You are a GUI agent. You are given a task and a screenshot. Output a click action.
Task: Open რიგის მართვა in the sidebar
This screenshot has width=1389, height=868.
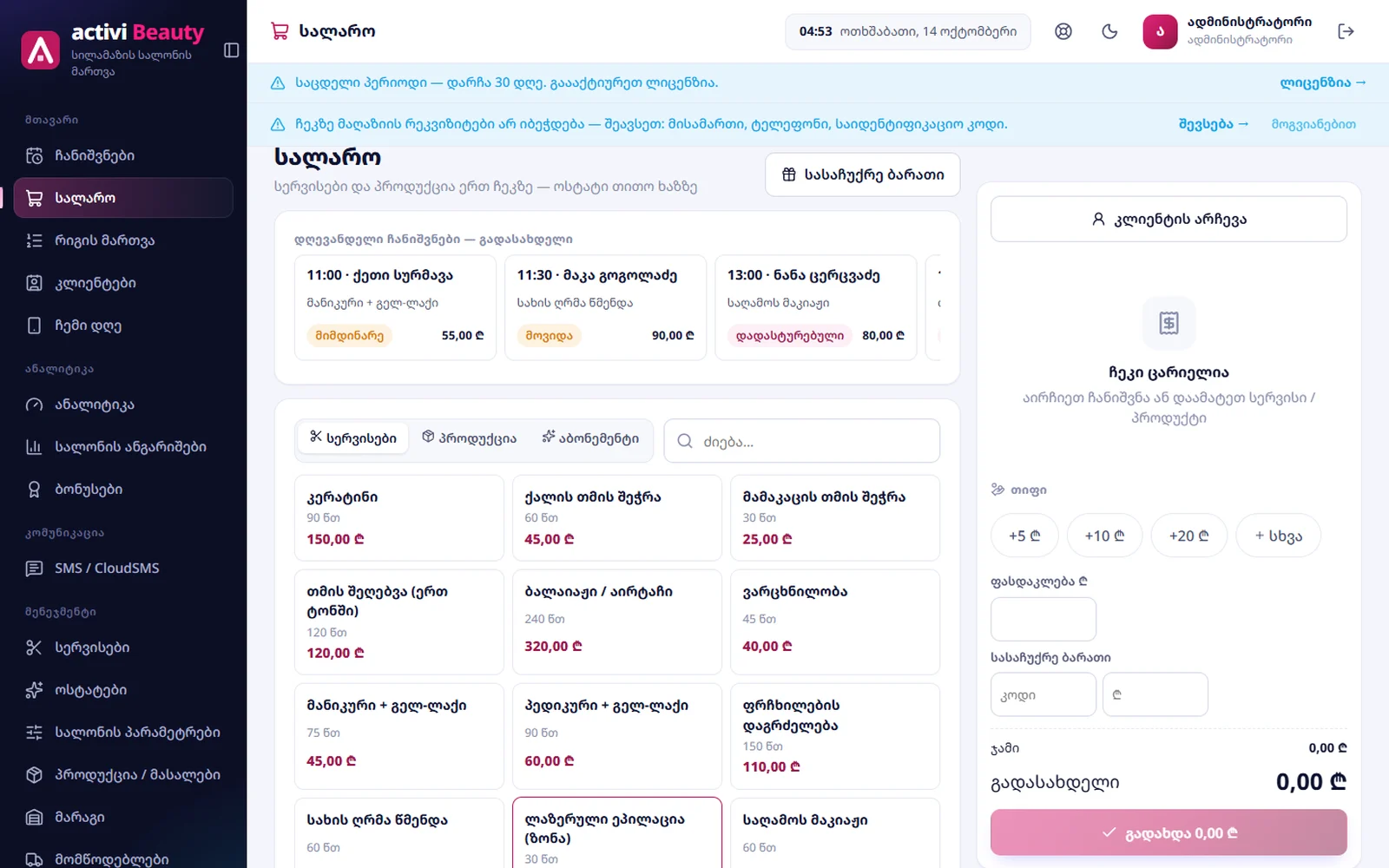[123, 240]
